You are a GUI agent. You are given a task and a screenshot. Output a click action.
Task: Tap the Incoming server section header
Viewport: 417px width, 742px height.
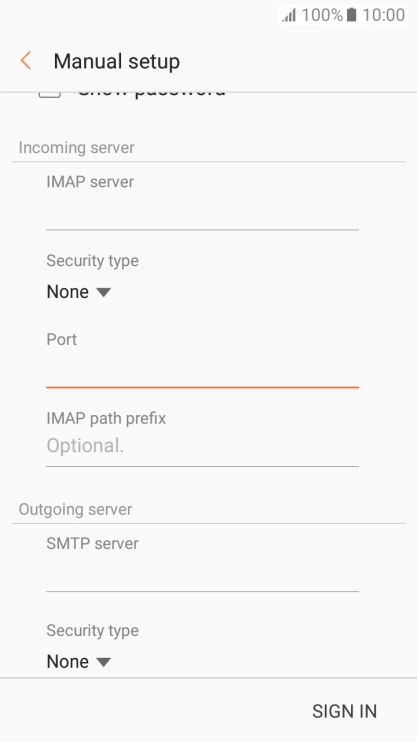pos(76,148)
